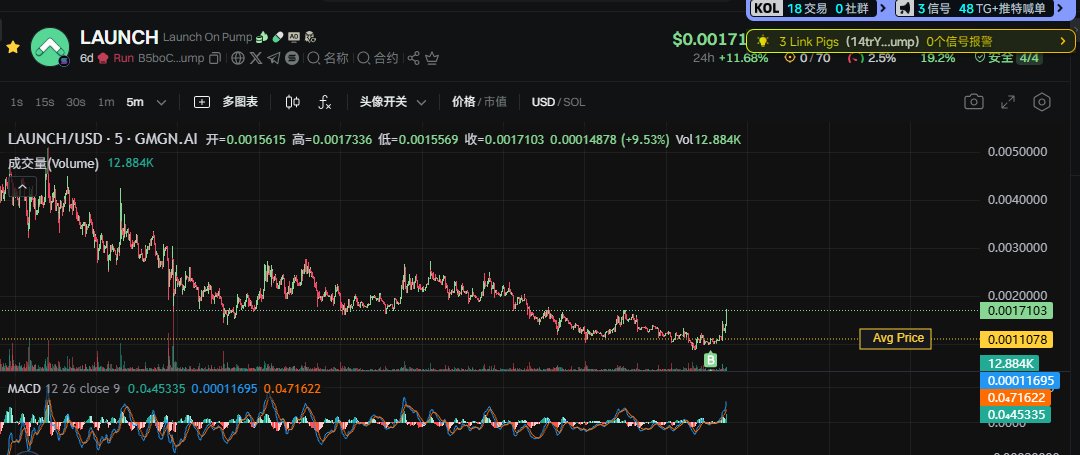Click the yellow 0.0011078 price tag

tap(1018, 339)
